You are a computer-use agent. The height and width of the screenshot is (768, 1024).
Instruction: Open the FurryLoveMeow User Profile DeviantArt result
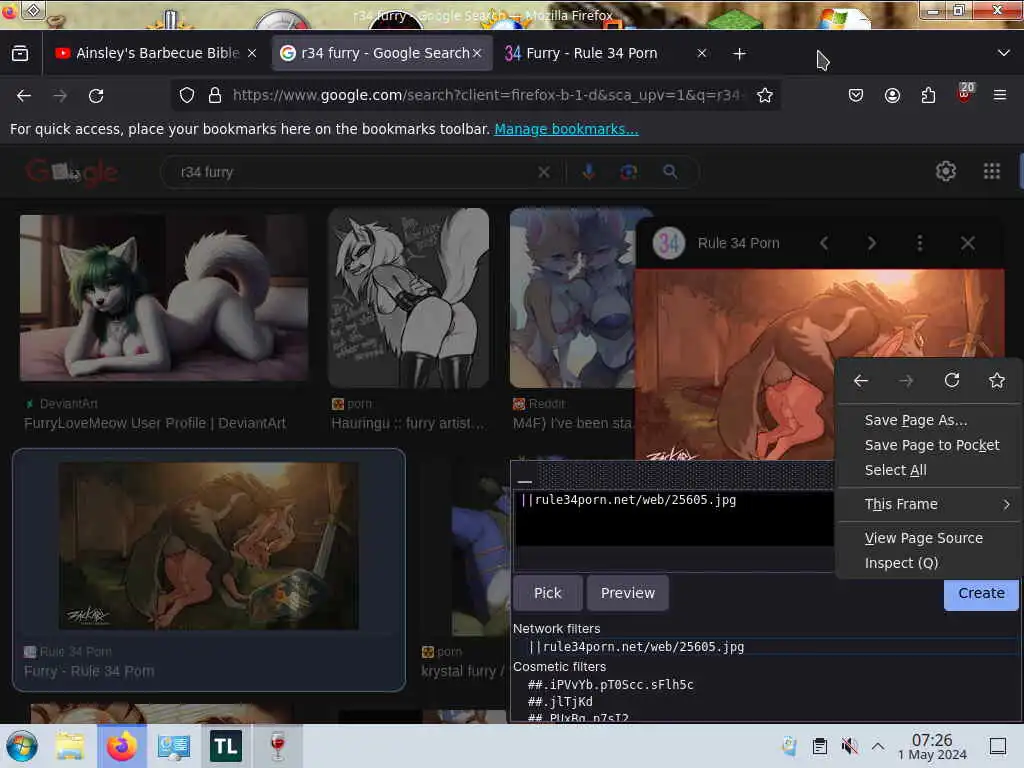pos(155,423)
